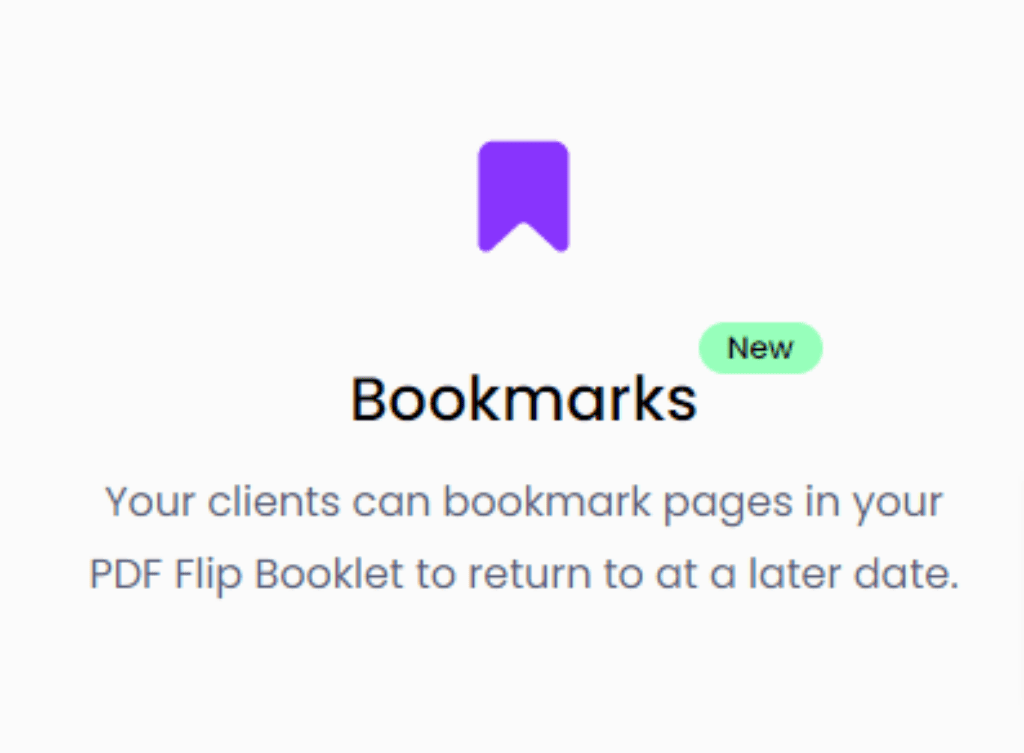Select the word 'Flip' in description
1024x753 pixels.
click(208, 575)
